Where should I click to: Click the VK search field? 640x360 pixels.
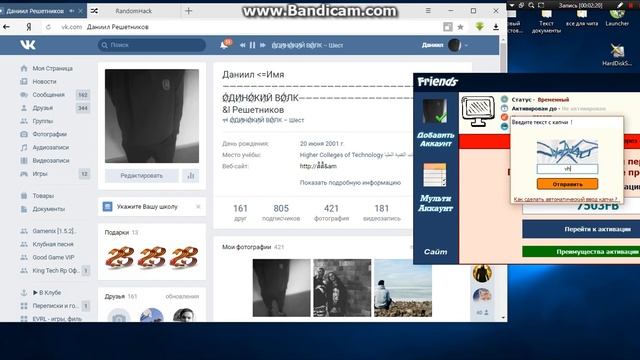coord(152,45)
